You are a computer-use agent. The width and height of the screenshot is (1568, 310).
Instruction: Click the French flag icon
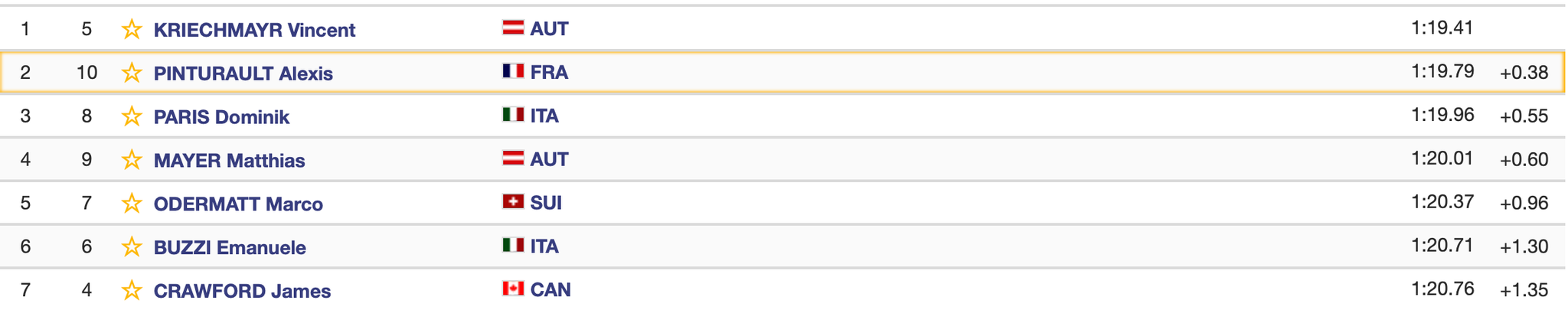(x=513, y=71)
